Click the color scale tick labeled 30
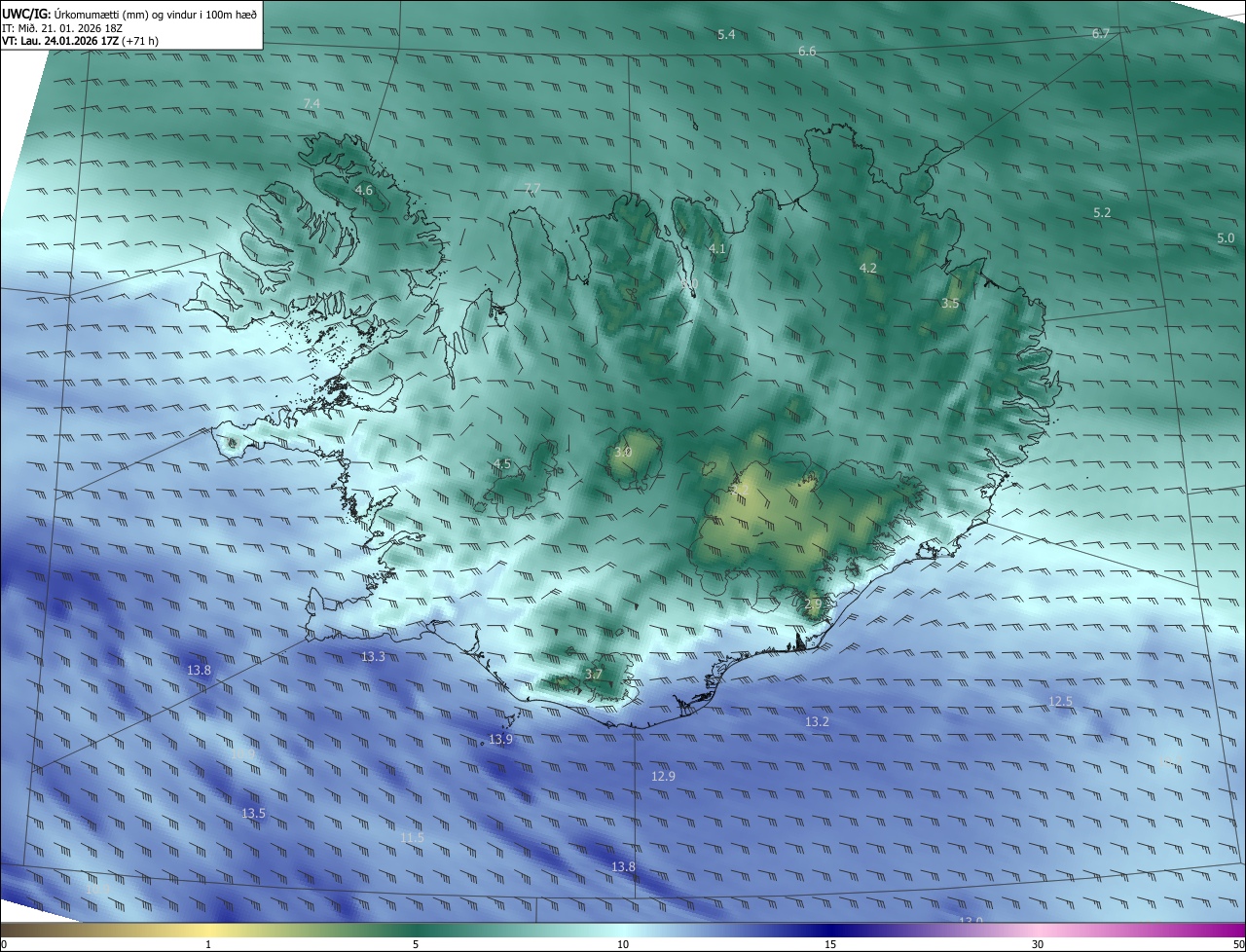 [1038, 944]
